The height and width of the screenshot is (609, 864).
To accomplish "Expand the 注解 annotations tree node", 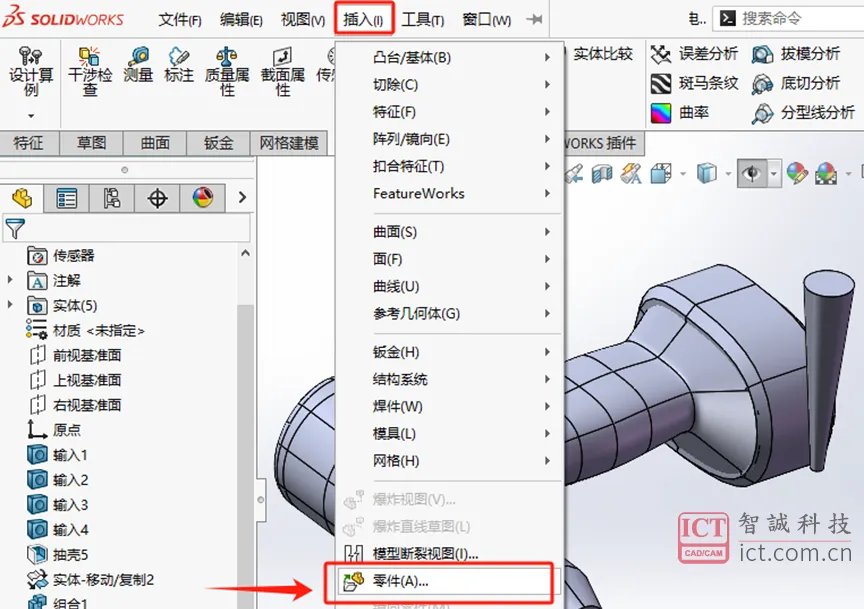I will point(10,280).
